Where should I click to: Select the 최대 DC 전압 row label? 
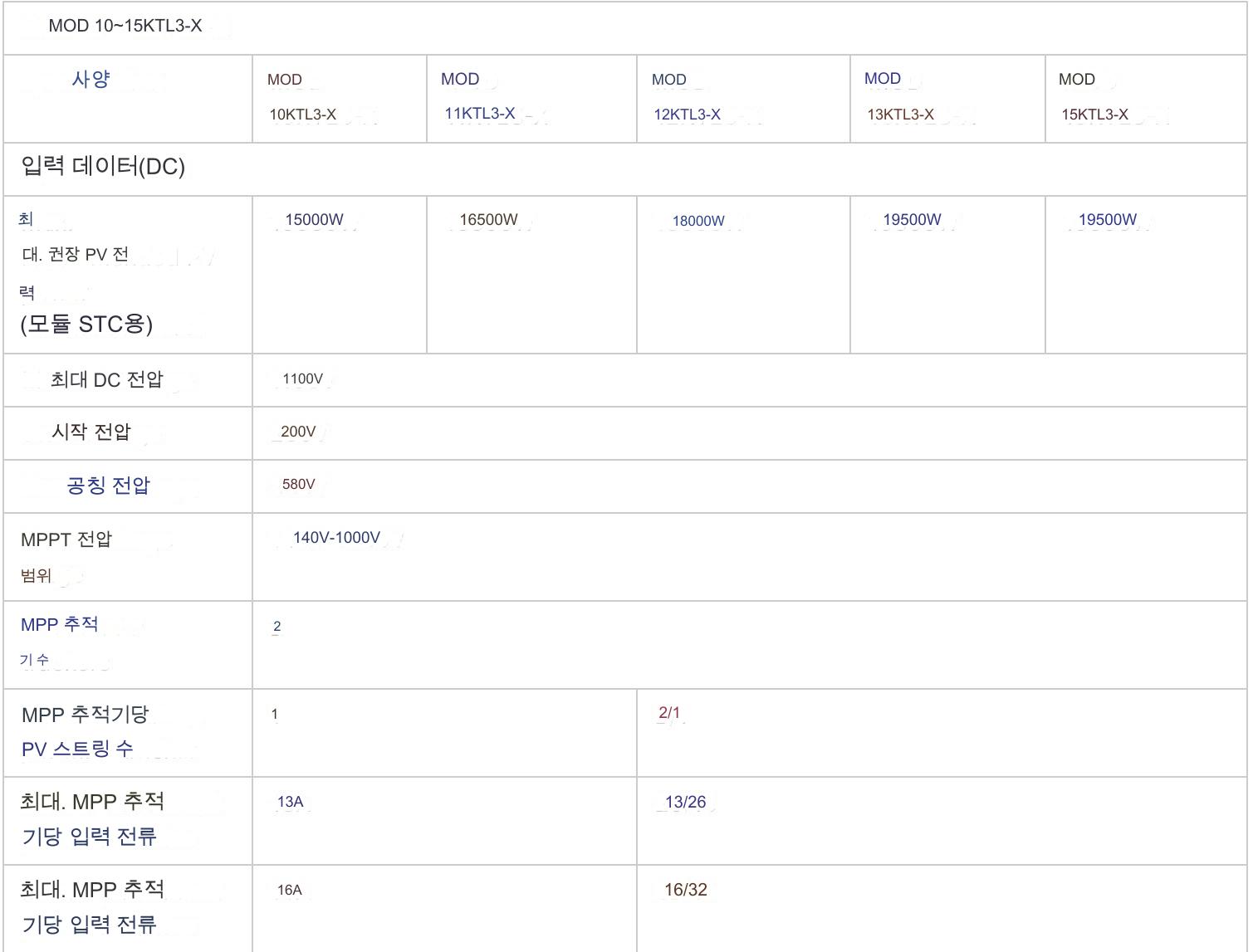pos(107,380)
